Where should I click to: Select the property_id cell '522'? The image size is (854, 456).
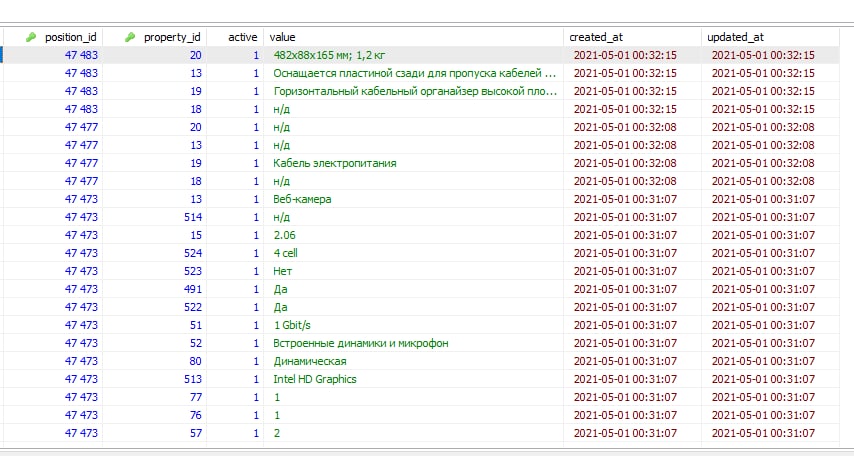[x=154, y=307]
